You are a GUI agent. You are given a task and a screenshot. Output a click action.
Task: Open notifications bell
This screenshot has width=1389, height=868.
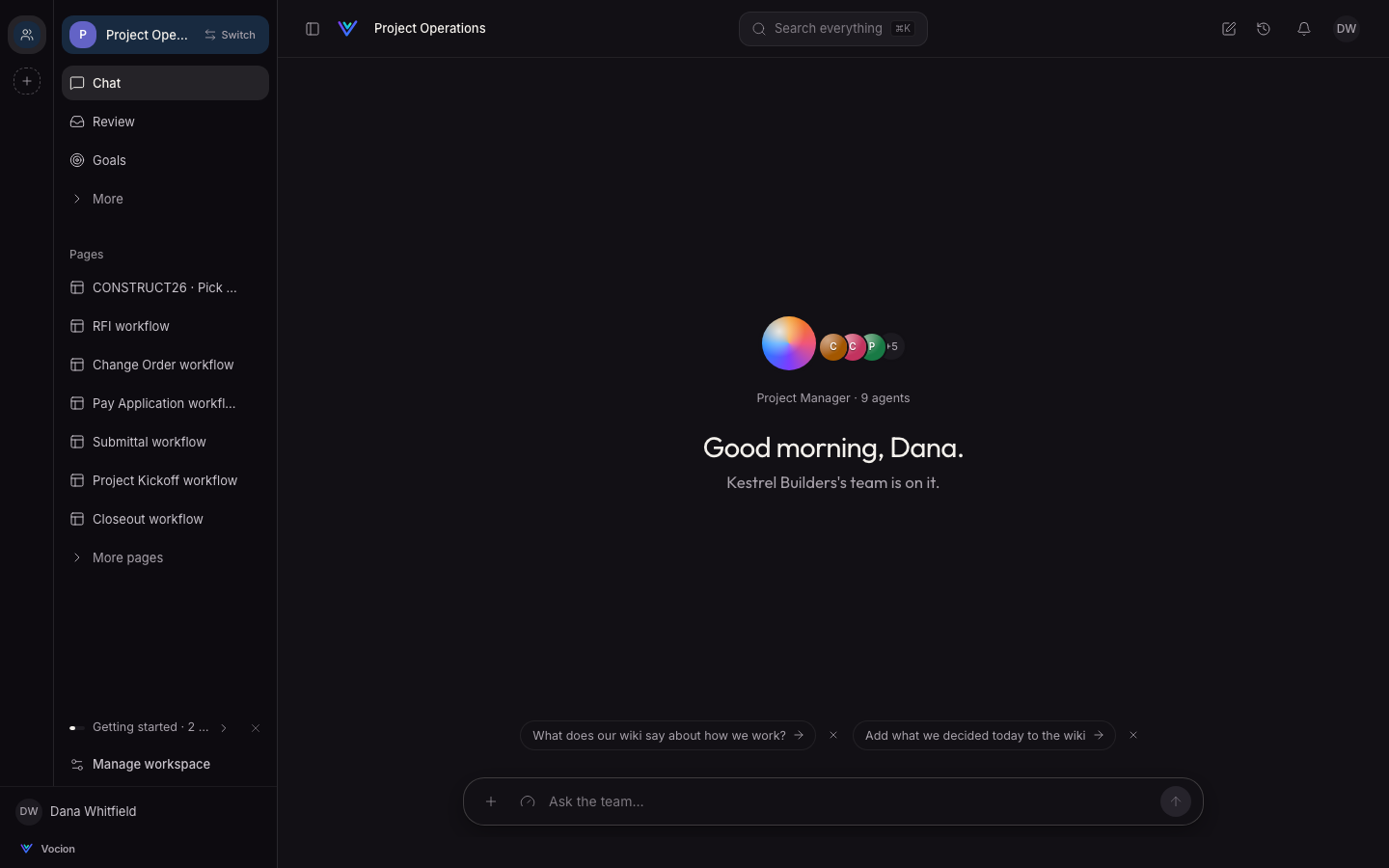point(1304,29)
